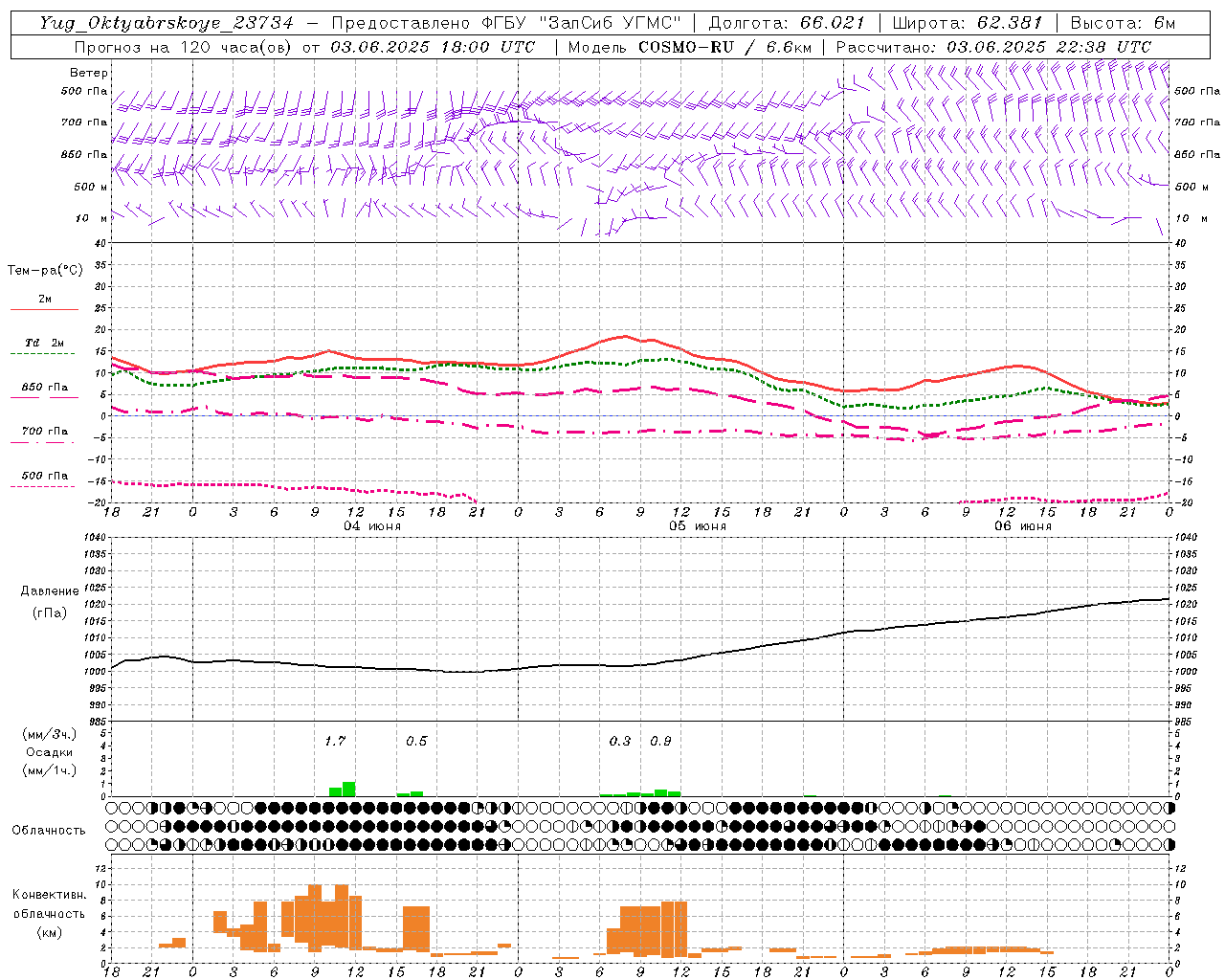Click the 850 гПа temperature legend line
This screenshot has height=980, width=1225.
44,397
